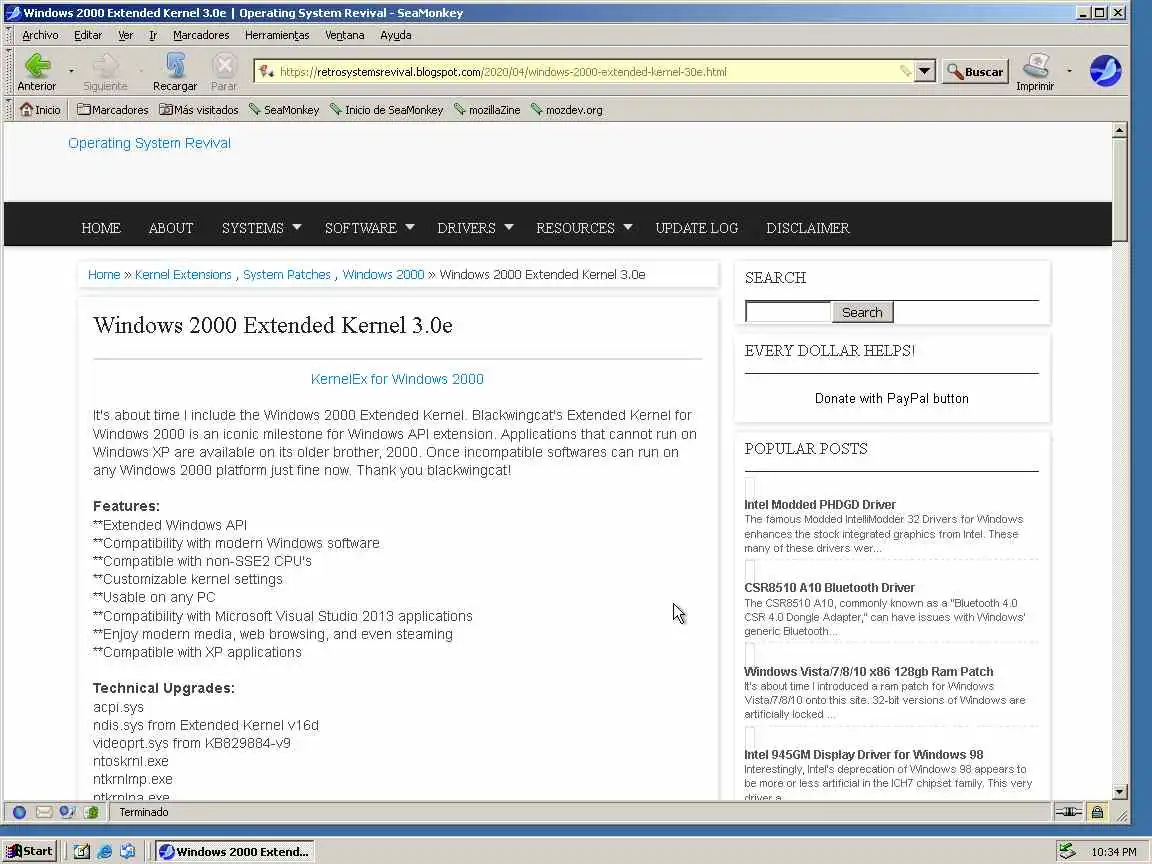Screen dimensions: 1152x864
Task: Open Windows Vista/7/8/10 x86 128gb Ram Patch post
Action: [x=868, y=672]
